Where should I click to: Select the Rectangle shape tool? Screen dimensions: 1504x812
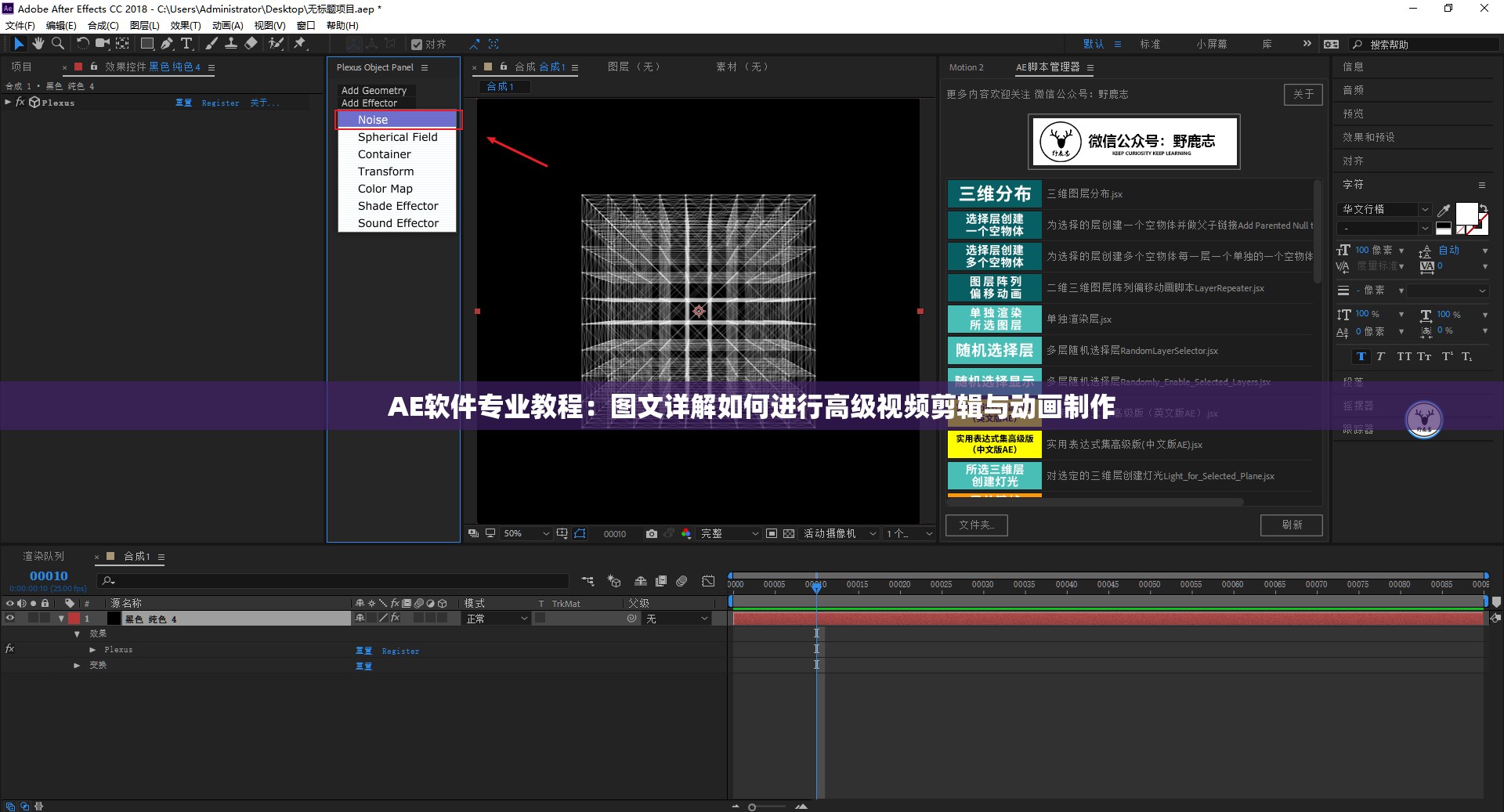pyautogui.click(x=146, y=44)
